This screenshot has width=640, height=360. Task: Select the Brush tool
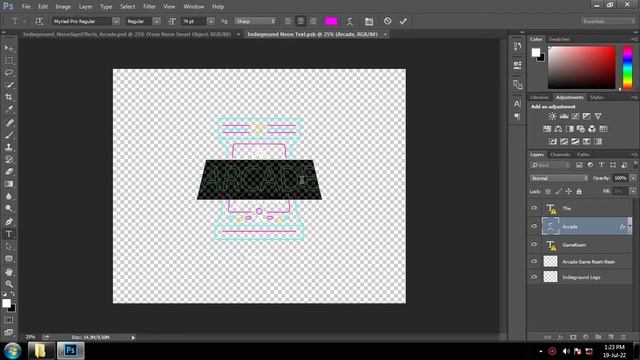[9, 135]
